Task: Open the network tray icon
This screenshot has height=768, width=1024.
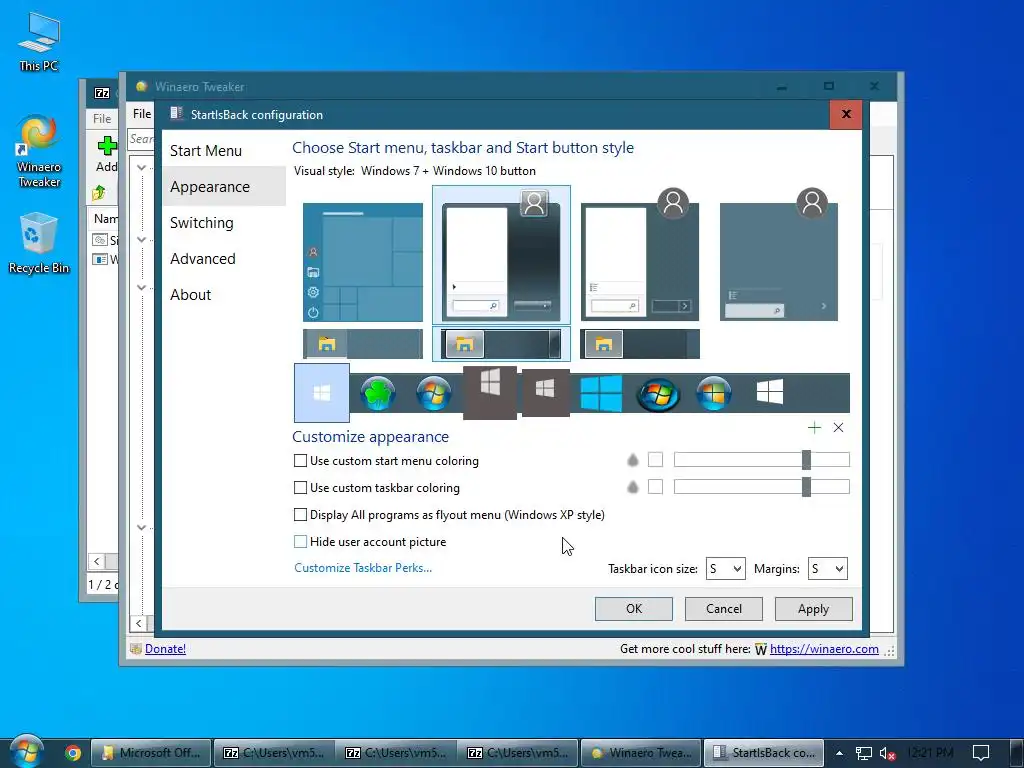Action: point(863,753)
